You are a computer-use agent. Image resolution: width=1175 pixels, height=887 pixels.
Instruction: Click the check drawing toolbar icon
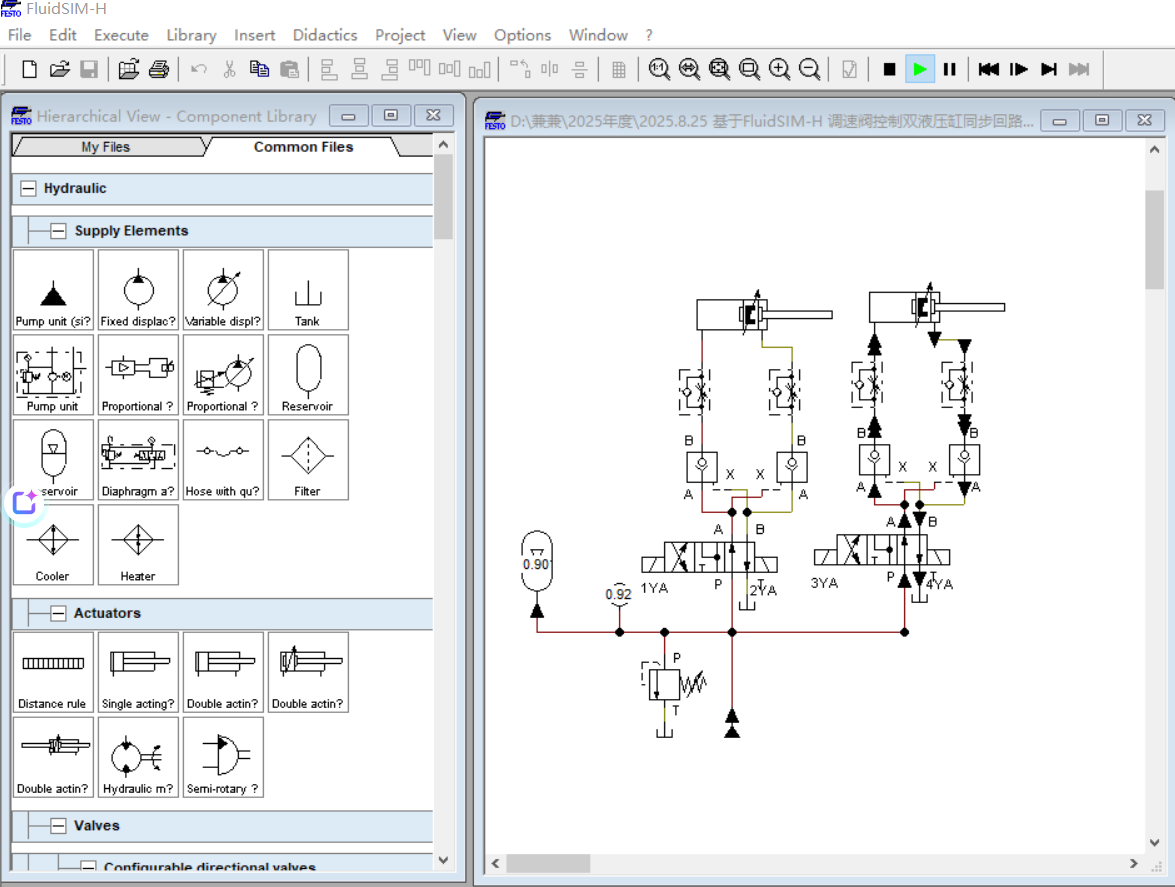(849, 69)
